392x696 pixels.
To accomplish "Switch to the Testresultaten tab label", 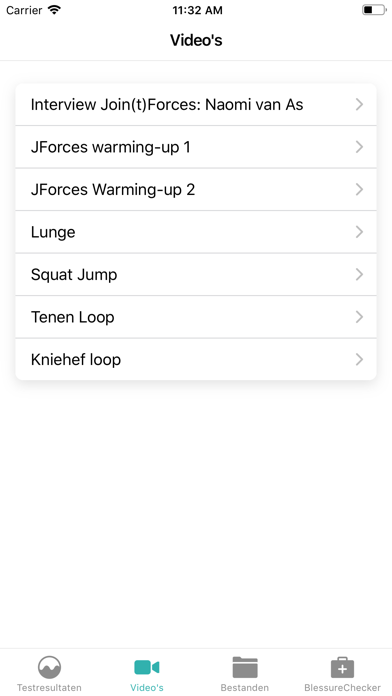I will [x=49, y=688].
